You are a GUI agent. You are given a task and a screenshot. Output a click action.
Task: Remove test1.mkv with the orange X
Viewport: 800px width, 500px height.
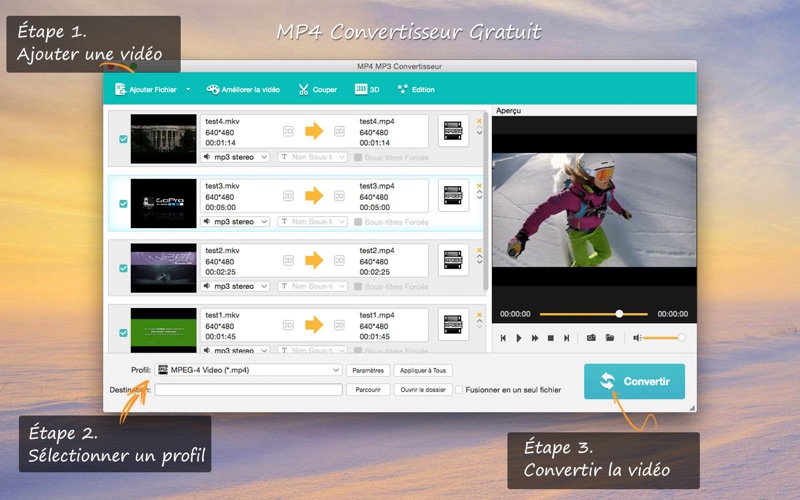[479, 315]
